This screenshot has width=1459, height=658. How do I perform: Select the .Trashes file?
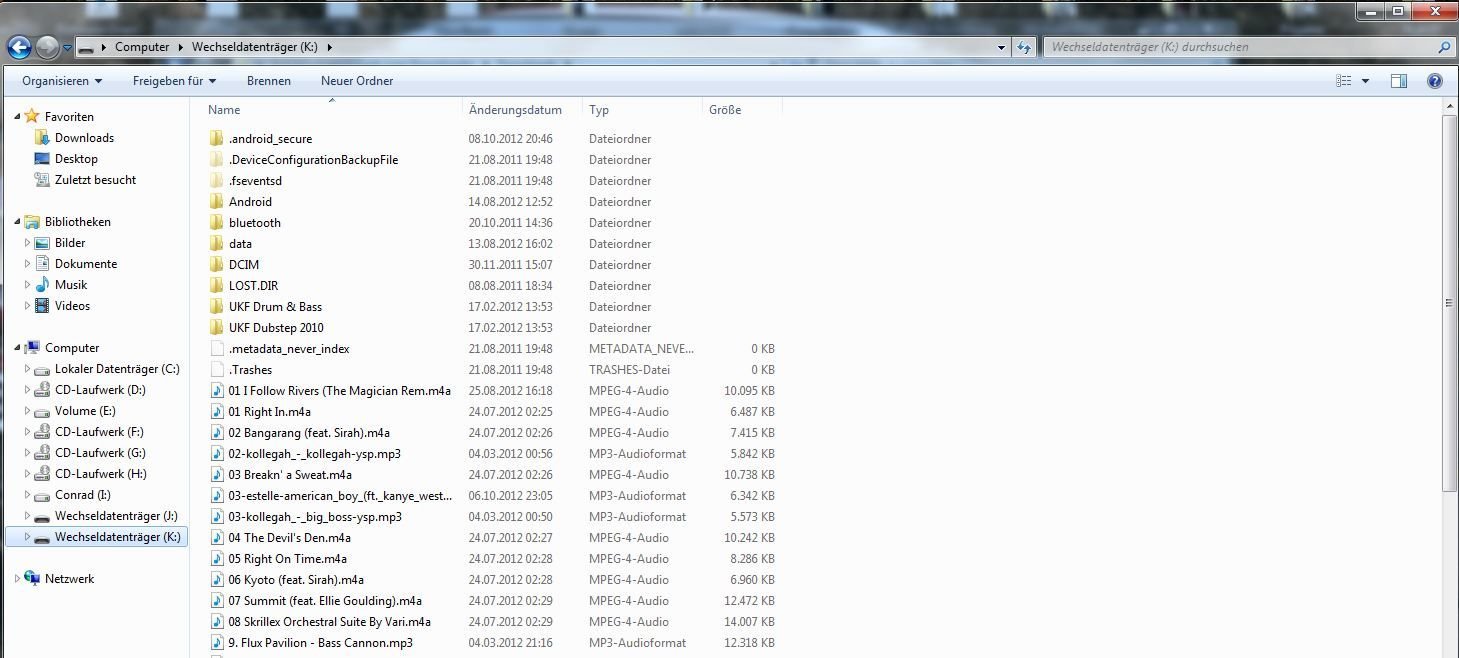pos(250,370)
